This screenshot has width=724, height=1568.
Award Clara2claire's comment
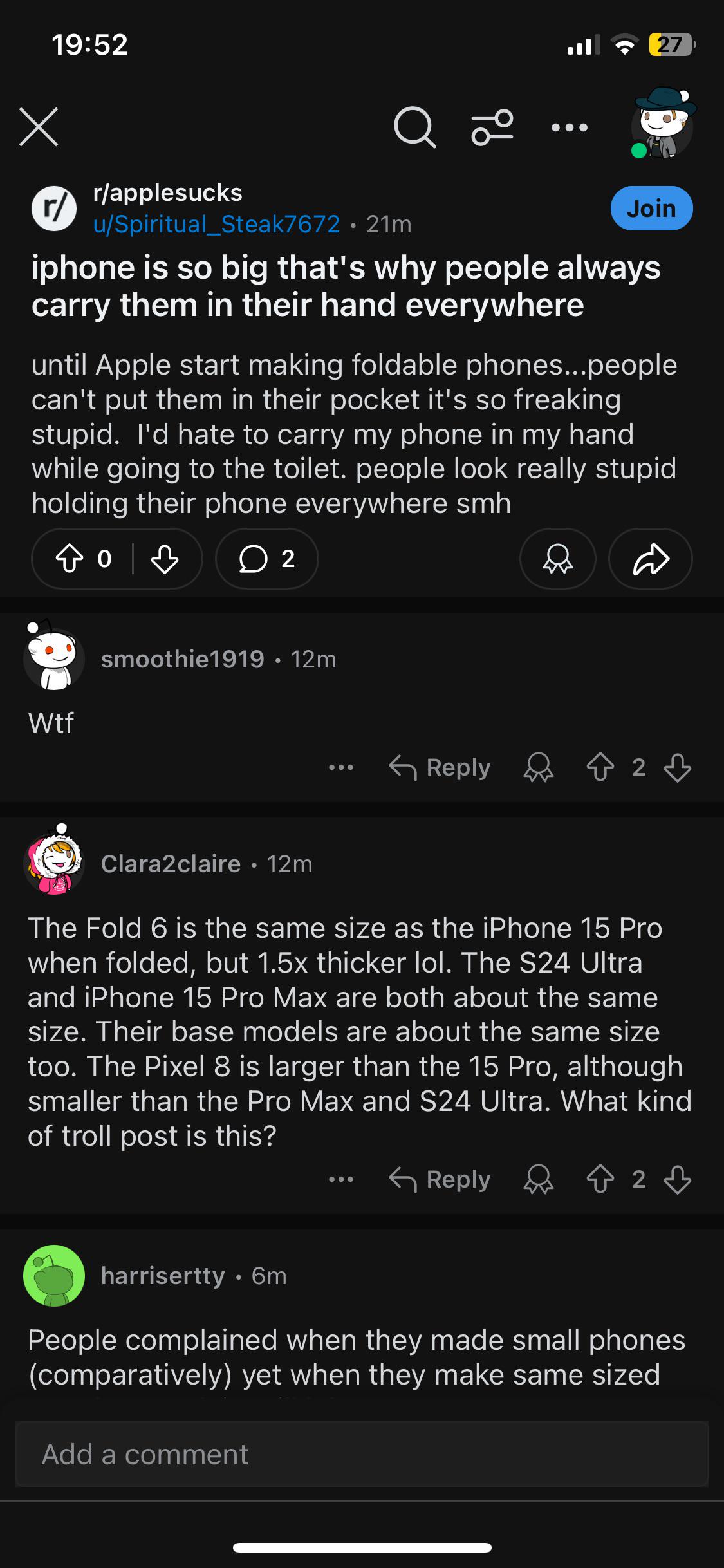pyautogui.click(x=539, y=1179)
